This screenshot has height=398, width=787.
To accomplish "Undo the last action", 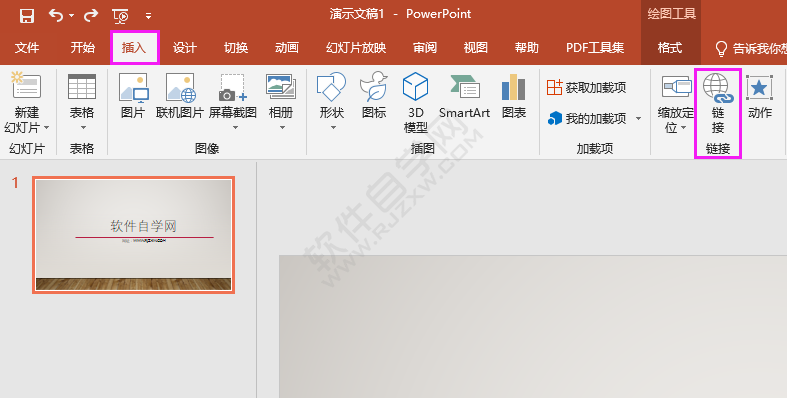I will (x=55, y=16).
